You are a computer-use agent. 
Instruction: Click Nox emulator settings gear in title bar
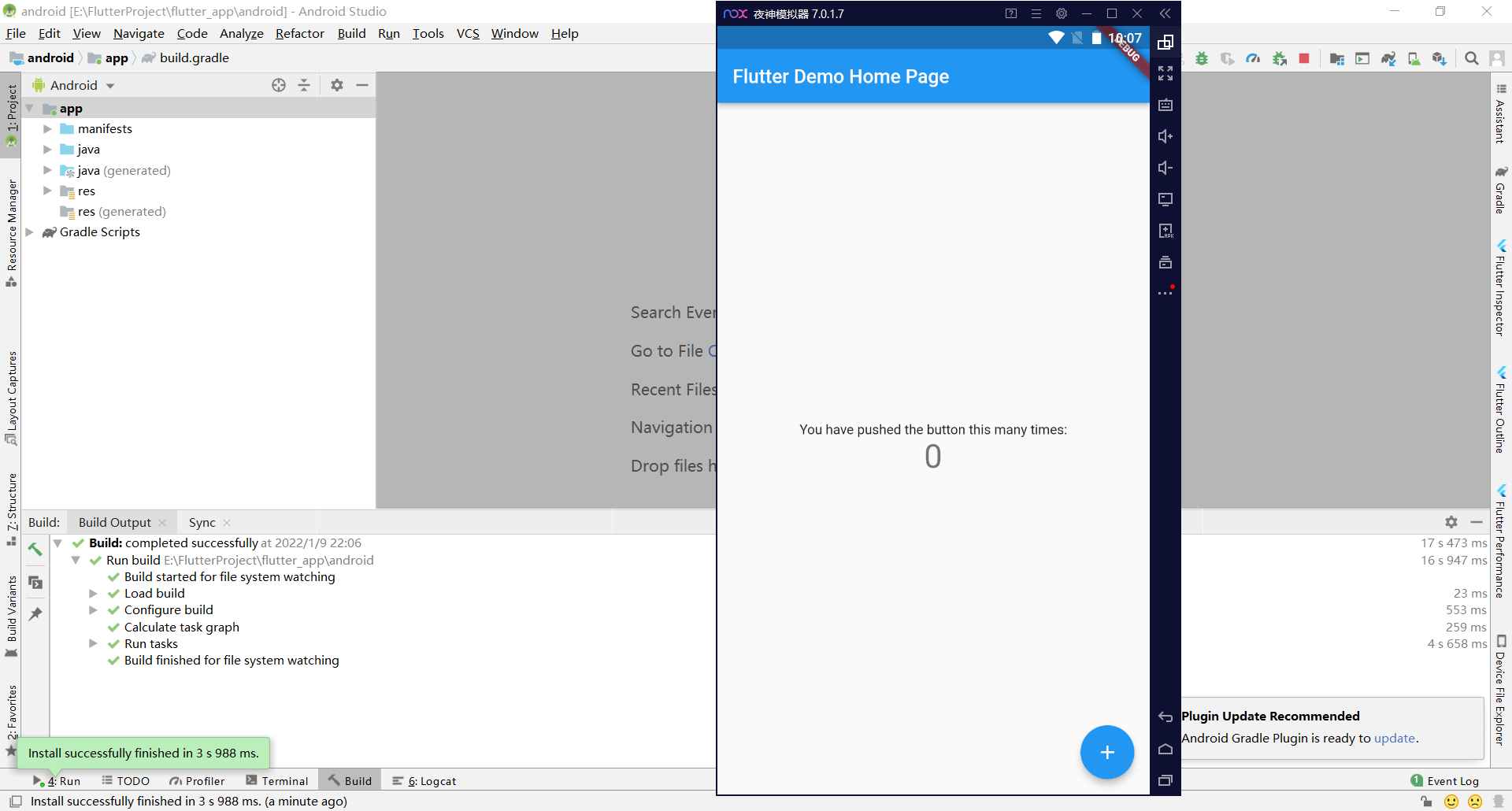coord(1062,13)
